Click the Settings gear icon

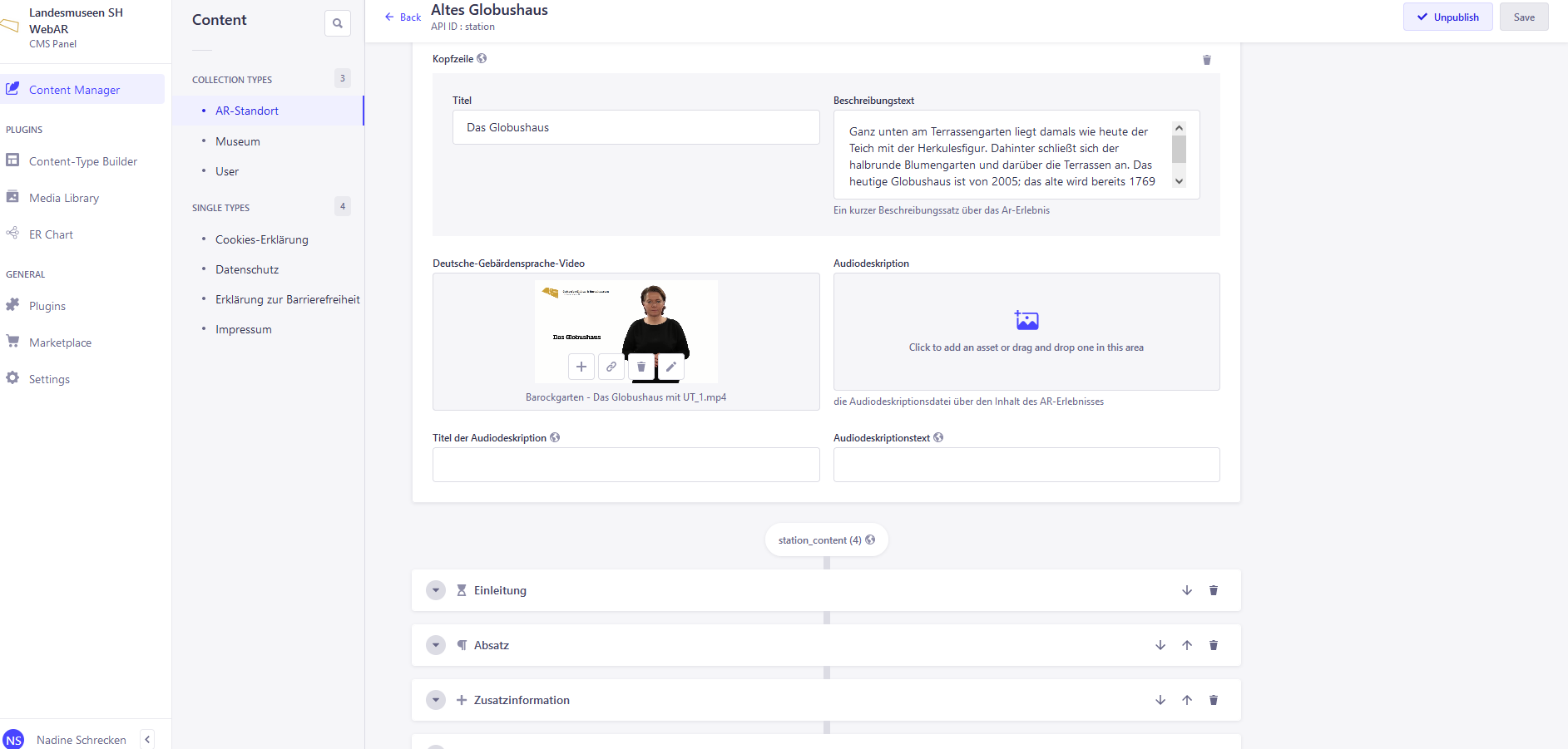pos(12,377)
